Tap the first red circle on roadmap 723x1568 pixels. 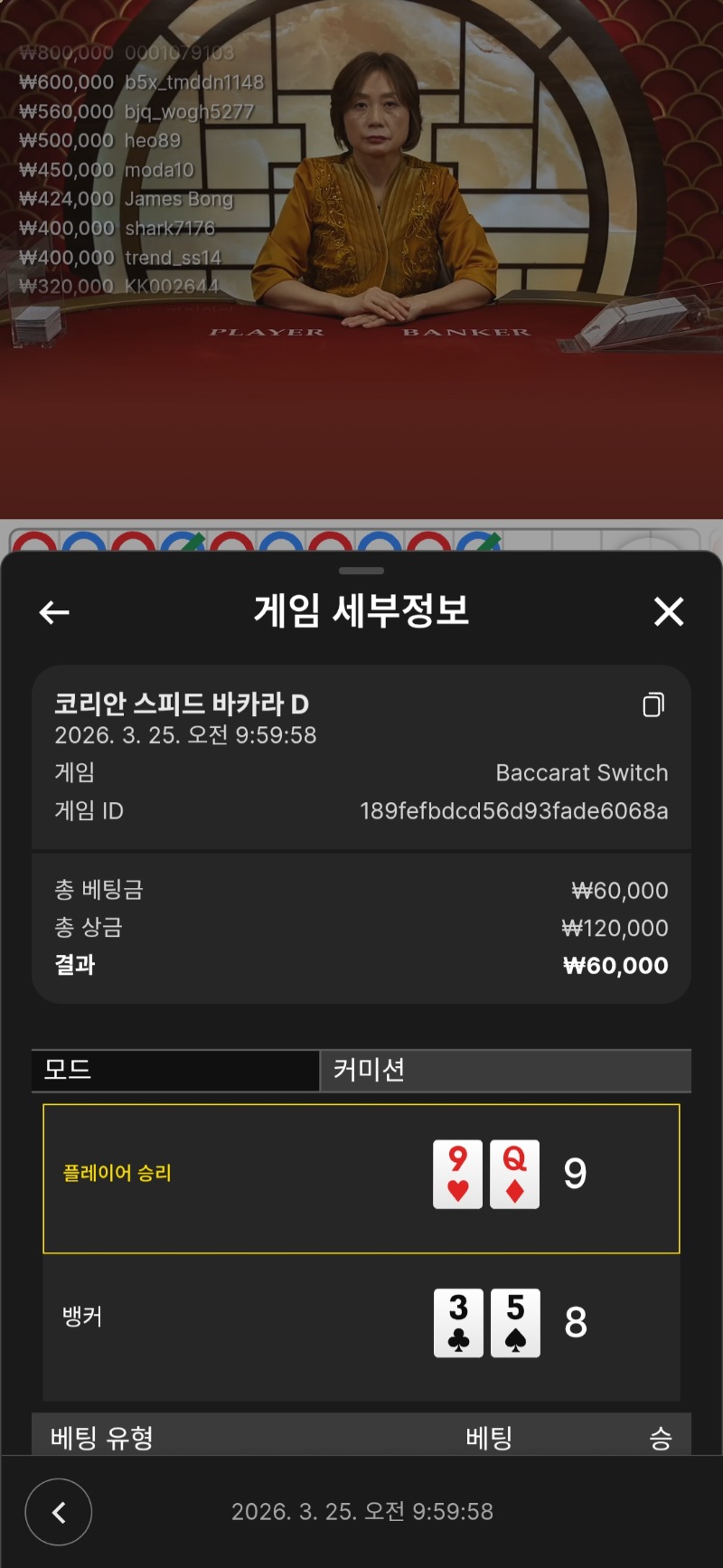point(33,542)
